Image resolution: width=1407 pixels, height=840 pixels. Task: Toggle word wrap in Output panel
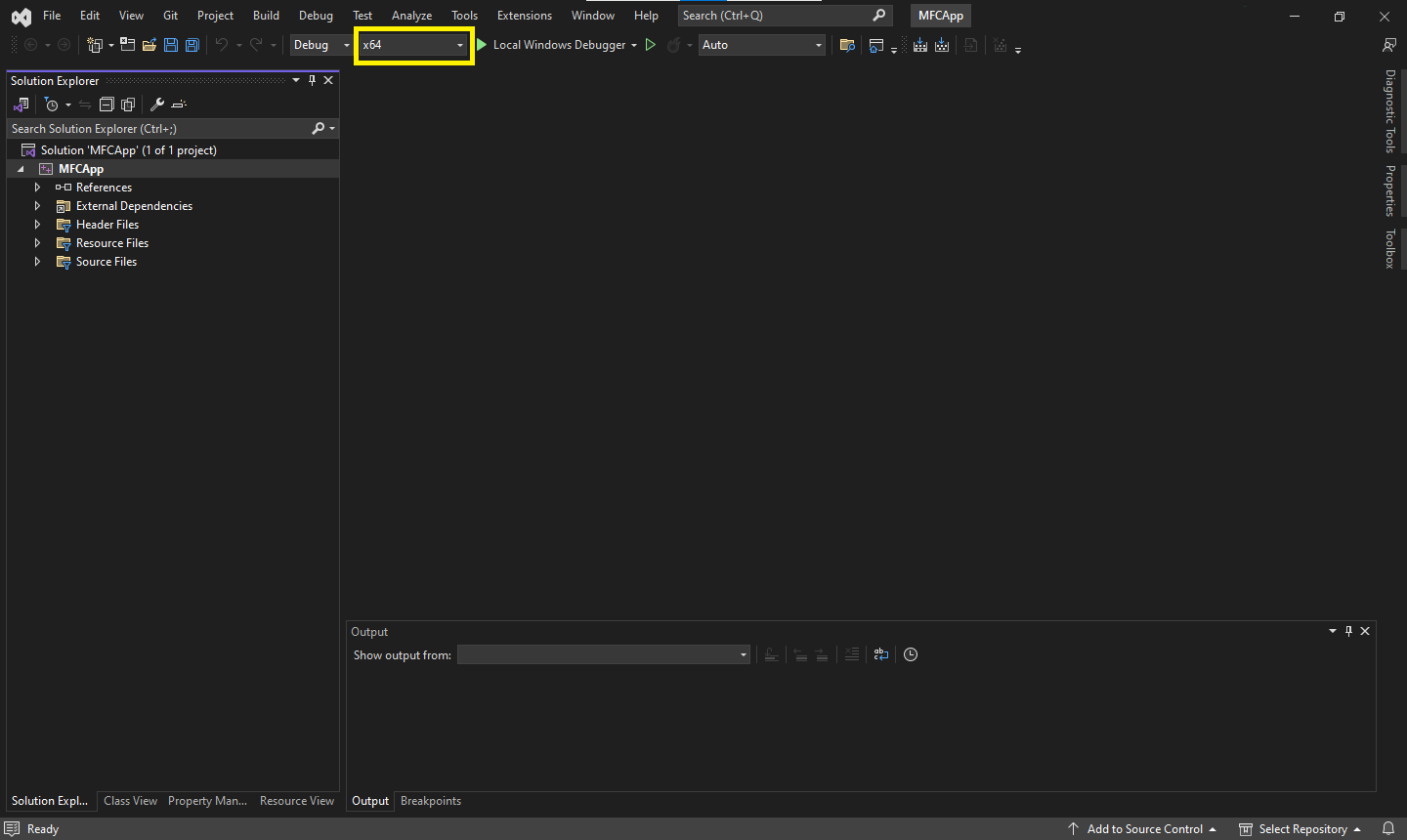[881, 654]
